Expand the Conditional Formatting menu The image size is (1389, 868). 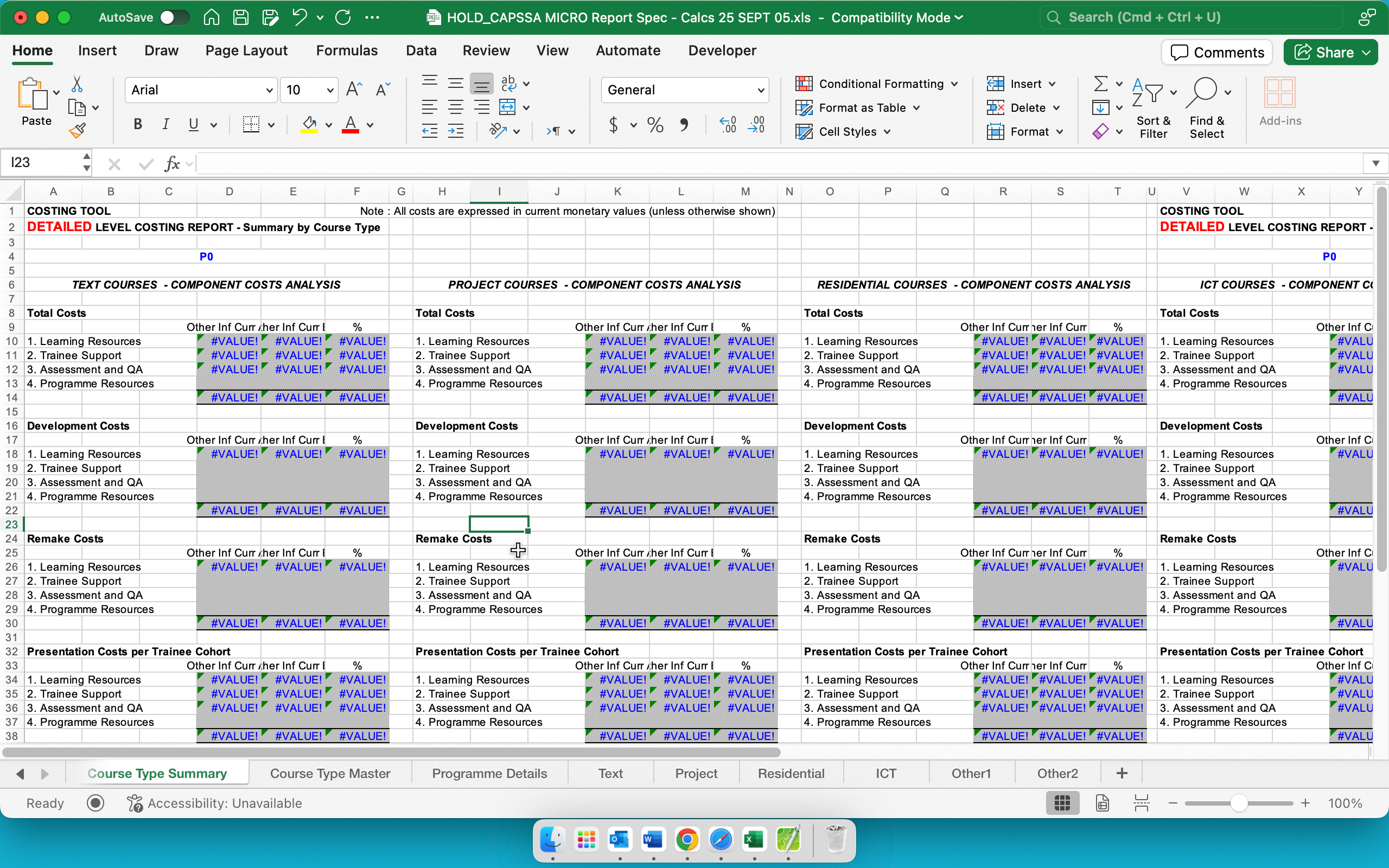[954, 84]
